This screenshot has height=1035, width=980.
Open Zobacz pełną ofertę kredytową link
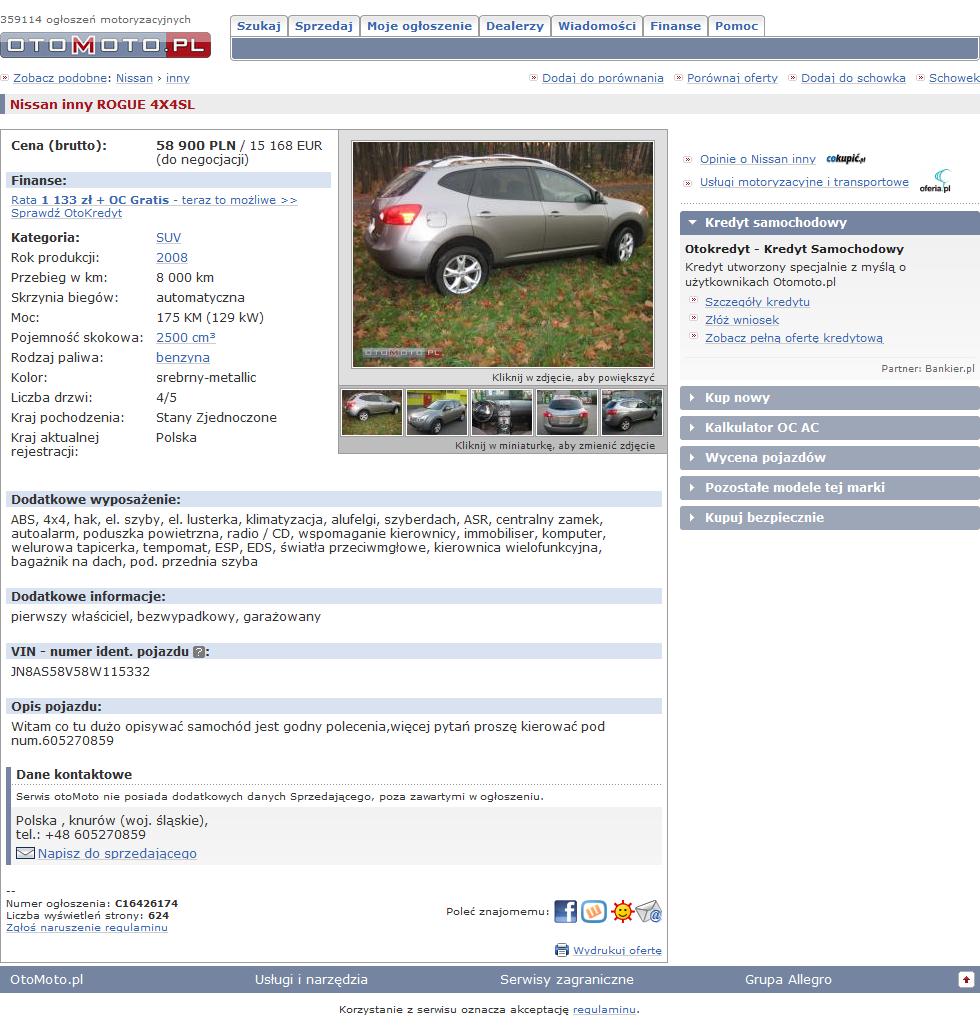point(793,338)
